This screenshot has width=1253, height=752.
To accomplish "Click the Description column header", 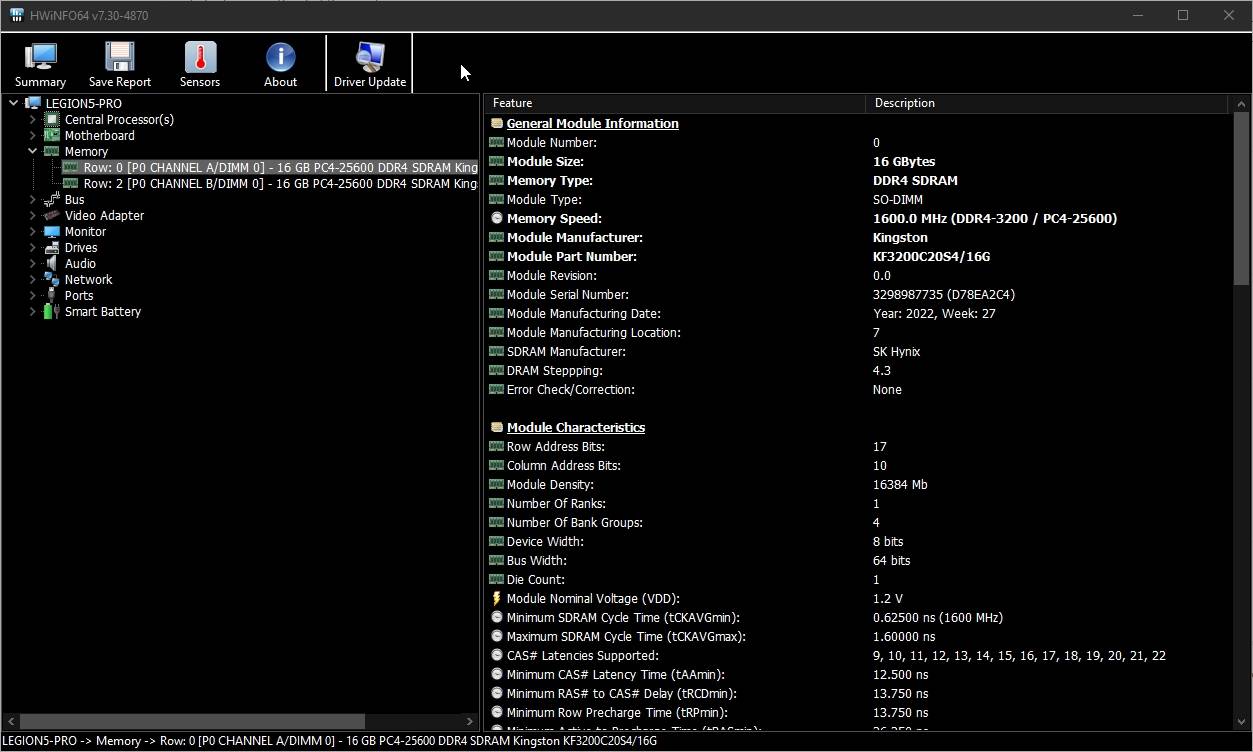I will click(x=1045, y=103).
